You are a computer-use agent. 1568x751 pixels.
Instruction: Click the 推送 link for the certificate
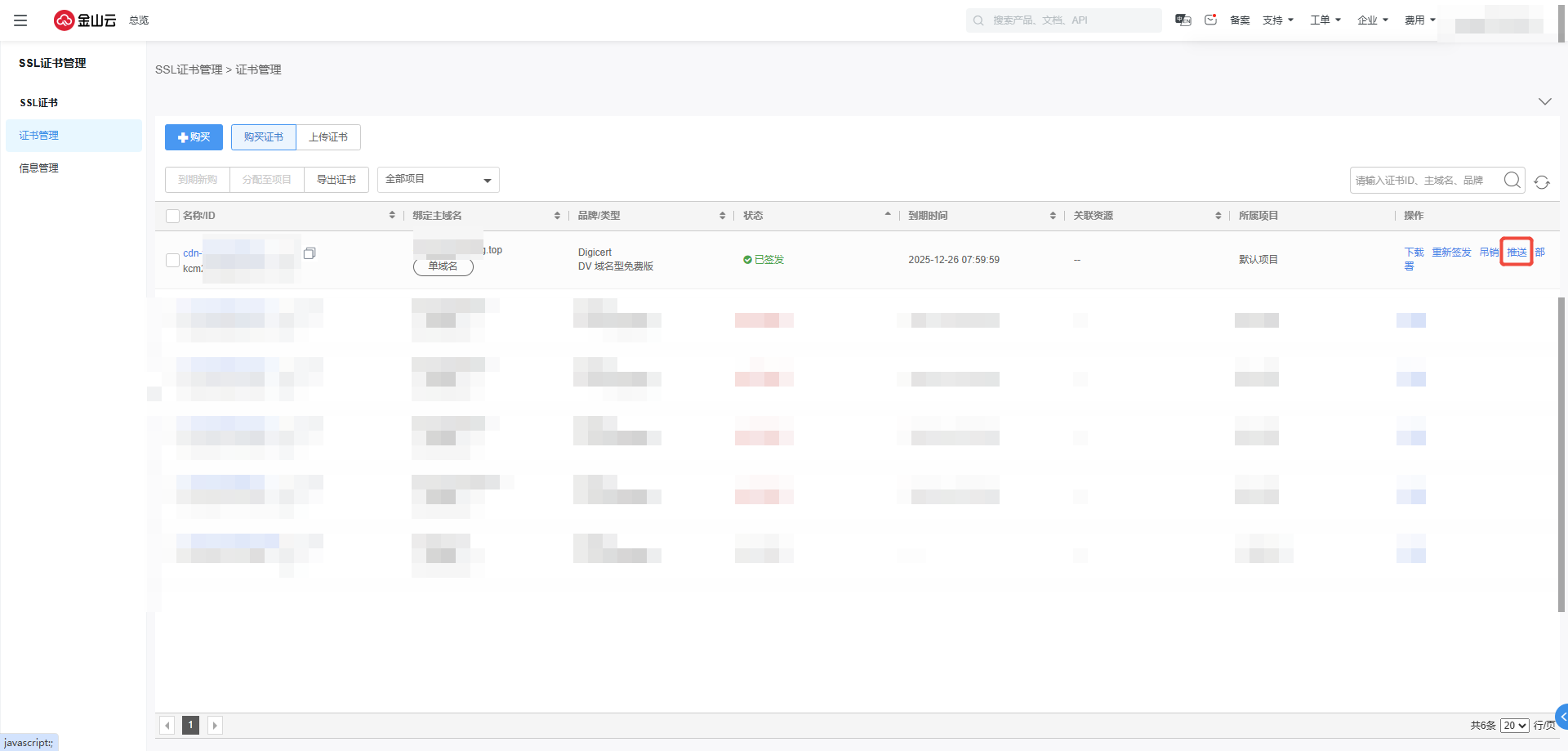1517,253
